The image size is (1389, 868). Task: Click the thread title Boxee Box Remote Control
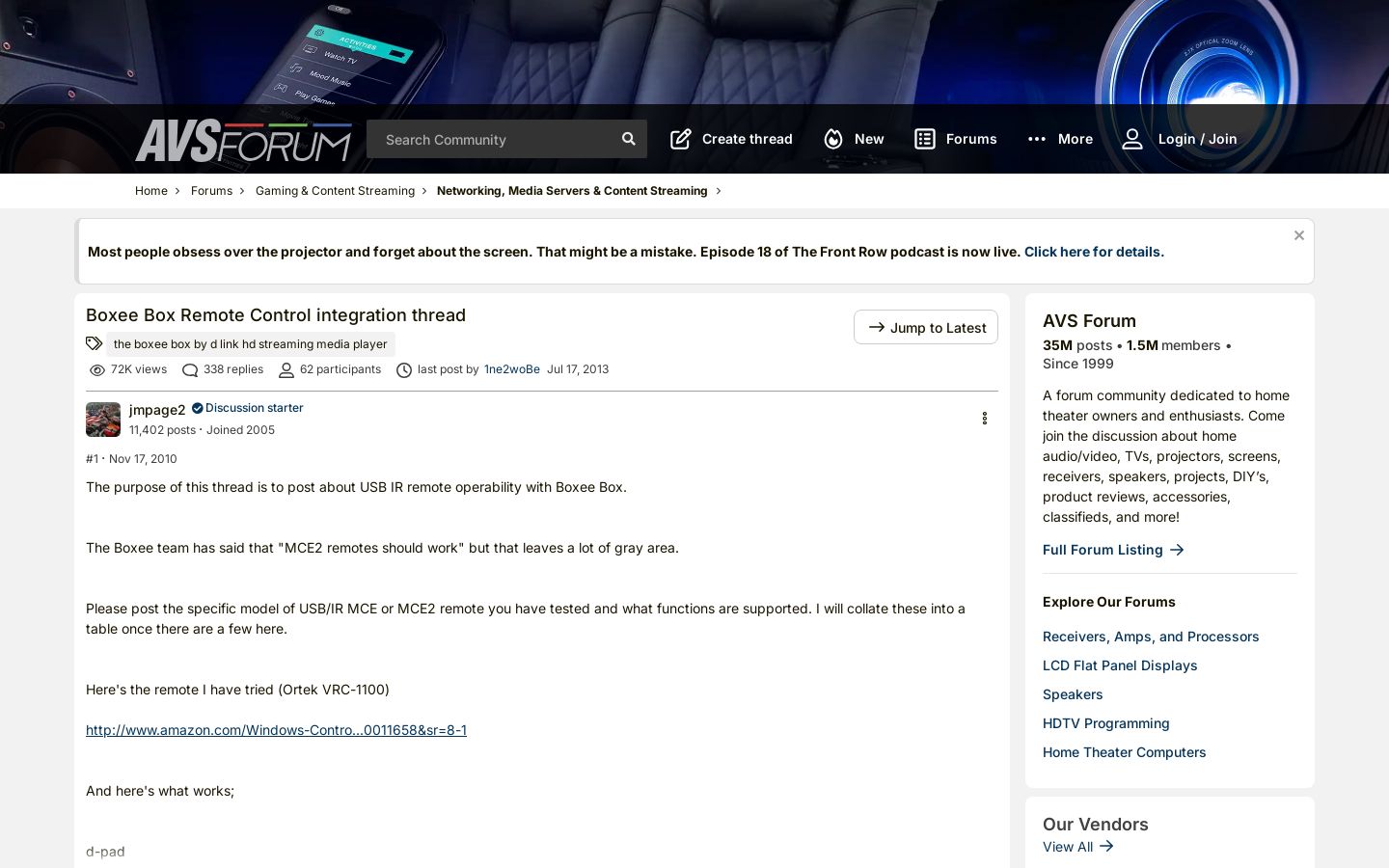276,315
